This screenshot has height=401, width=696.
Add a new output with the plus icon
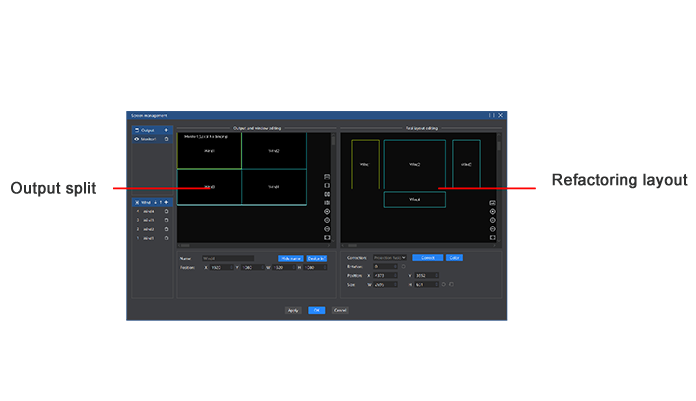tap(166, 130)
